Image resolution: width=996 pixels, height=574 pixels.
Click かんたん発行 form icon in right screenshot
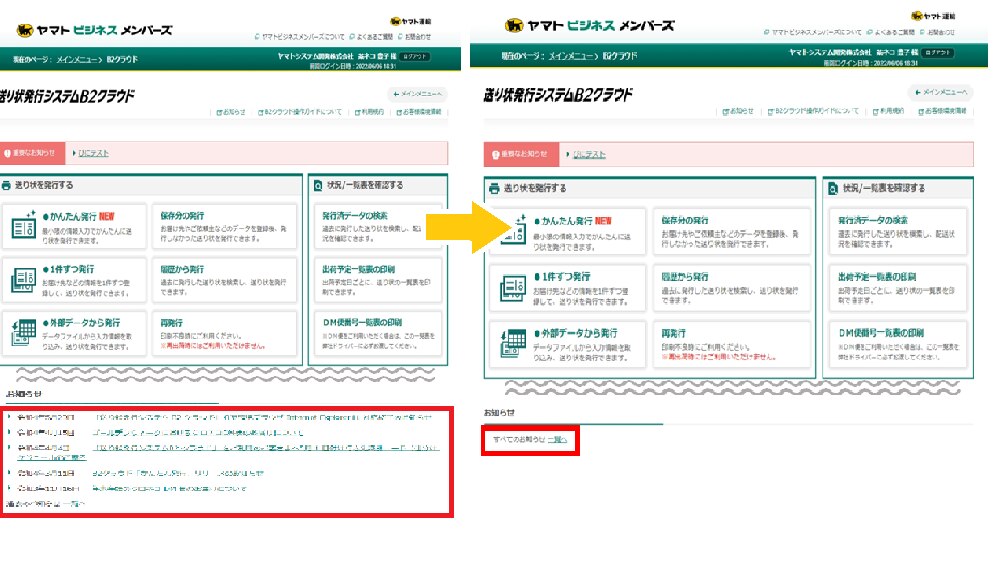[x=513, y=230]
